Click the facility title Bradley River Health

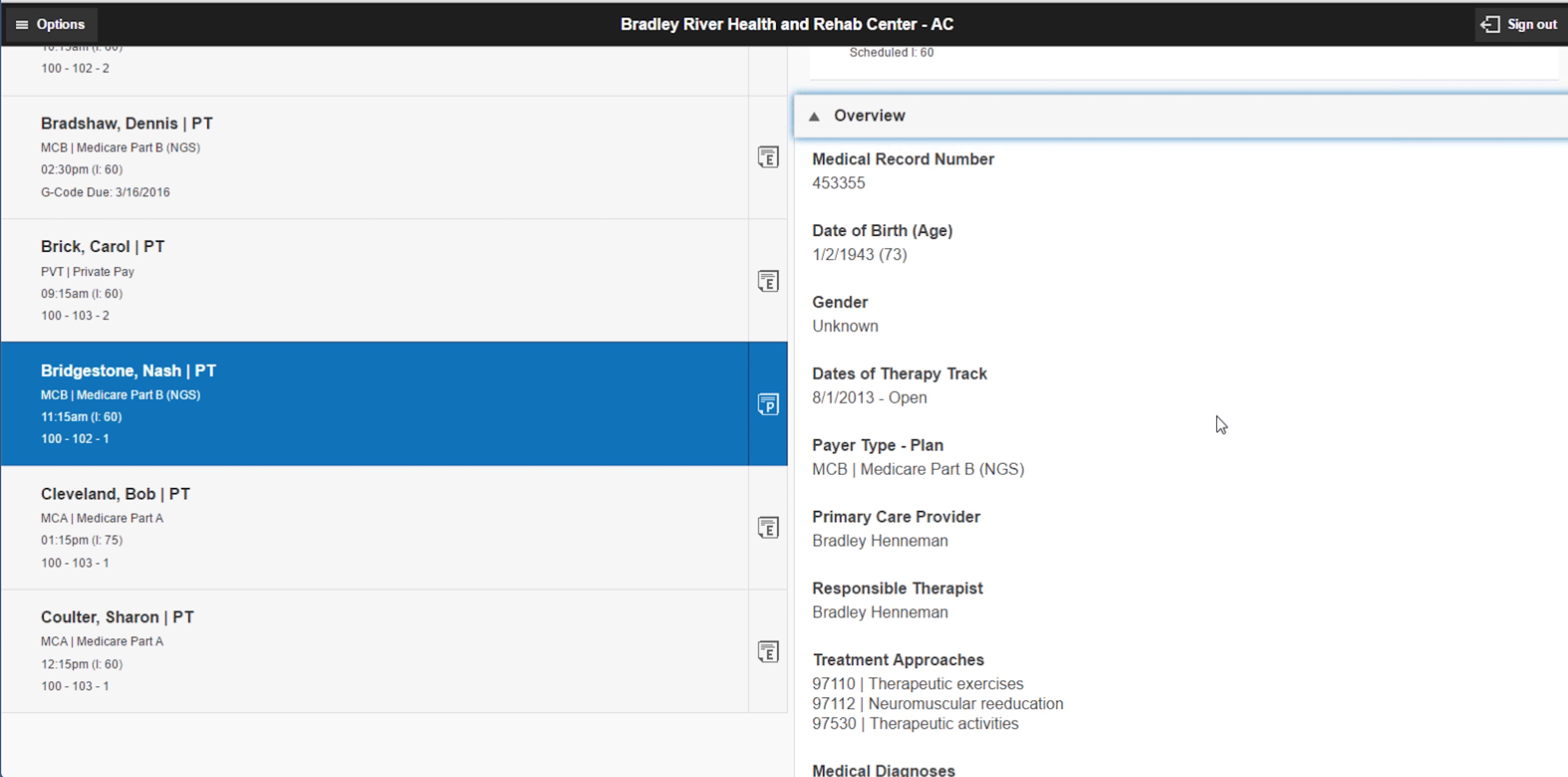click(x=786, y=24)
